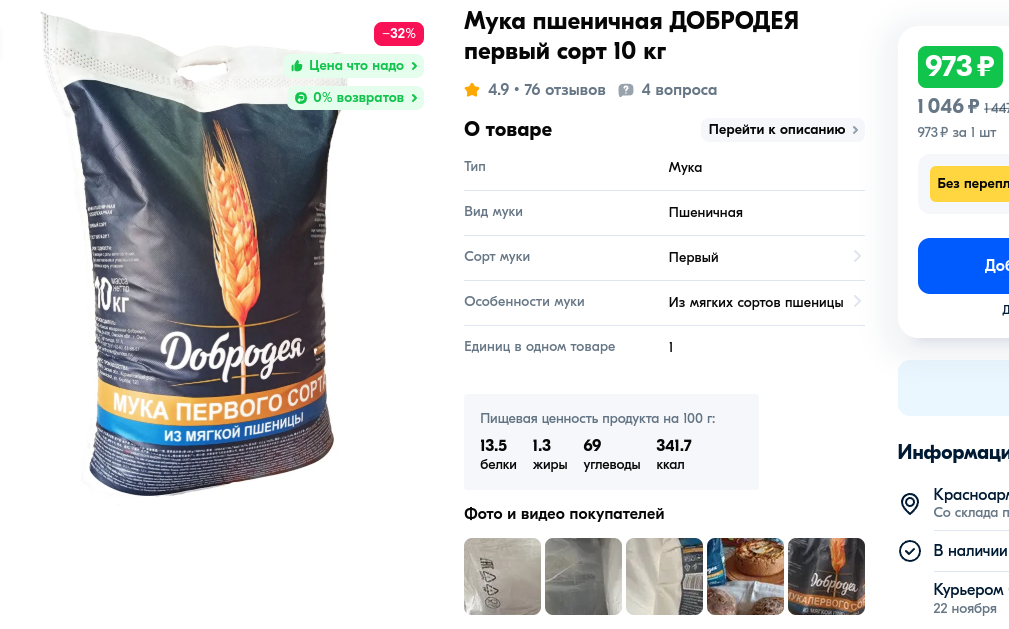Click the in-stock checkmark circle icon
Screen dimensions: 1009x629
point(910,550)
